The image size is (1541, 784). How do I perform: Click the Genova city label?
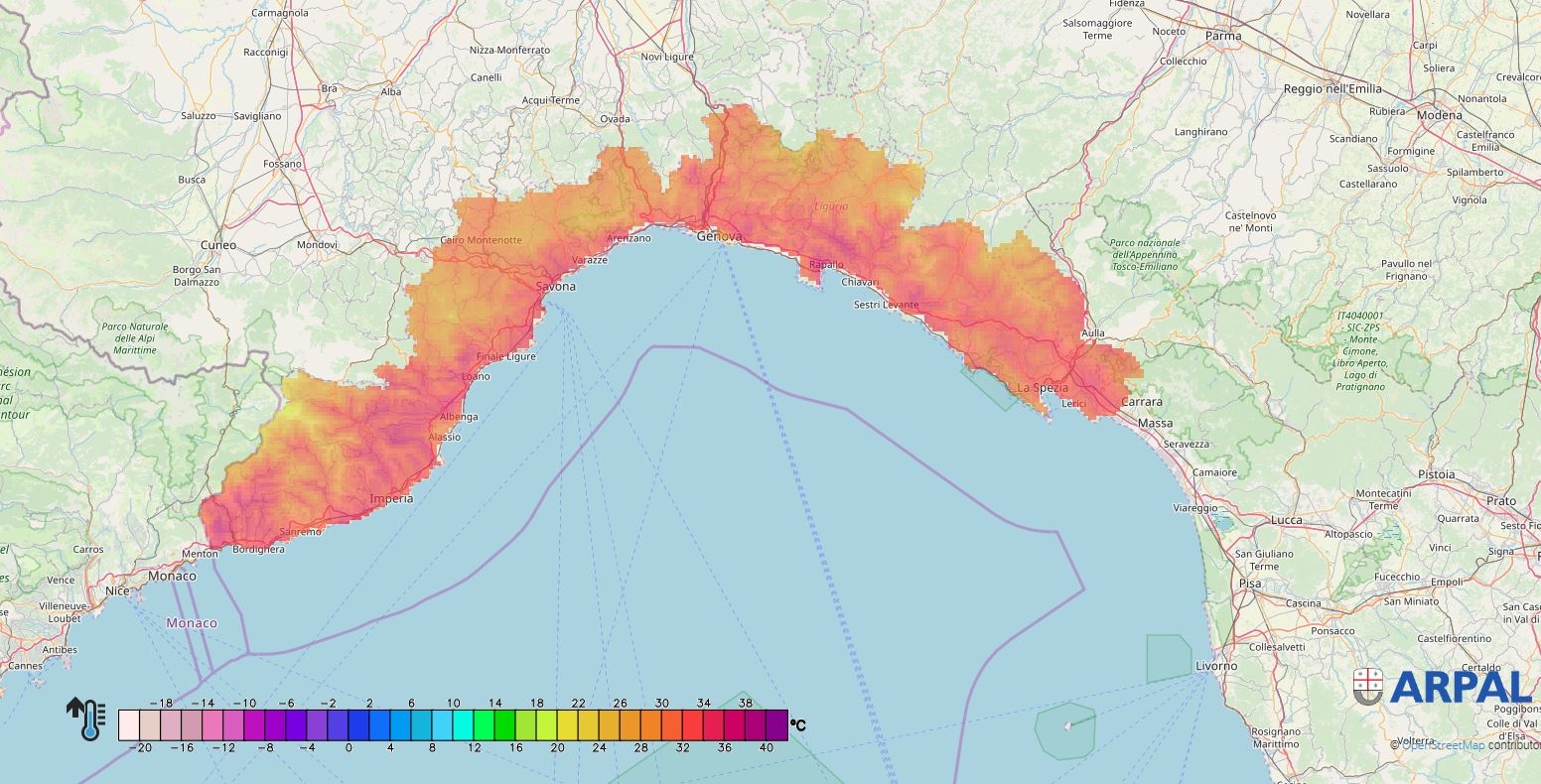[718, 236]
